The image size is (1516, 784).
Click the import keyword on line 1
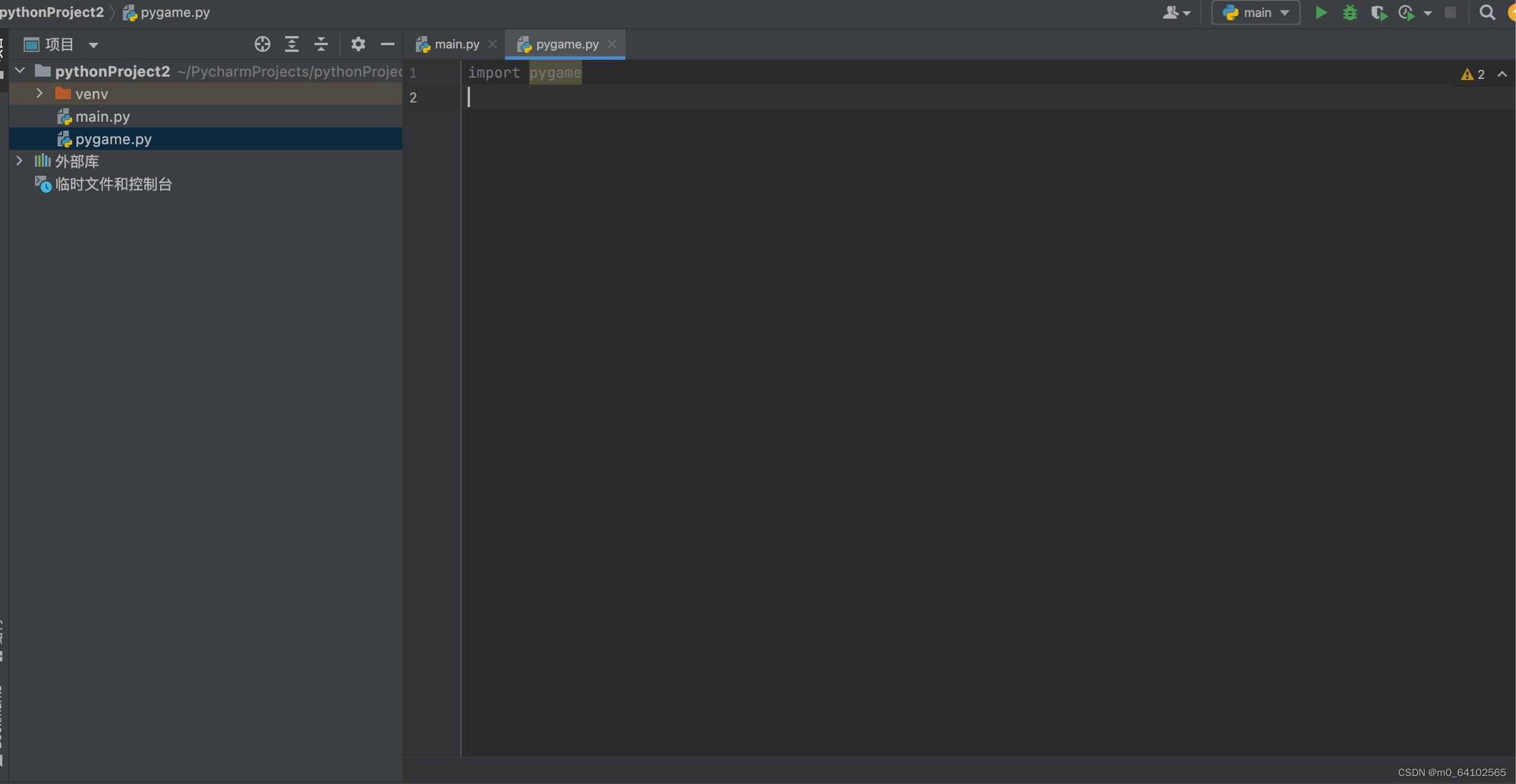[x=494, y=73]
